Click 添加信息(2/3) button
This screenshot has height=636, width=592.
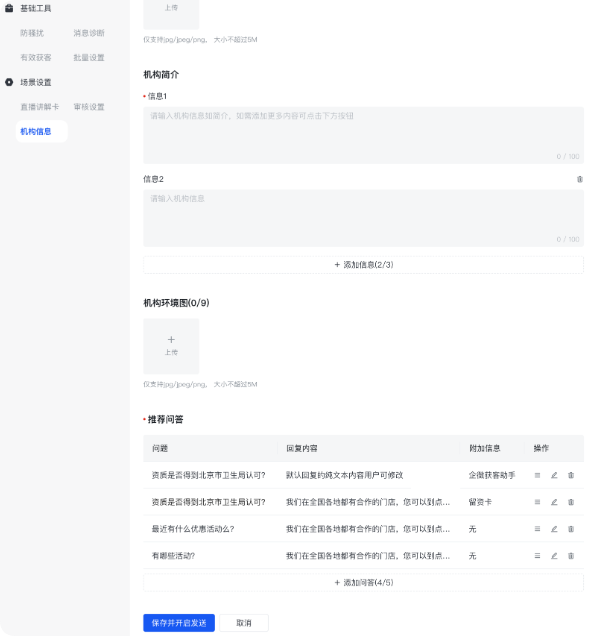click(x=363, y=265)
